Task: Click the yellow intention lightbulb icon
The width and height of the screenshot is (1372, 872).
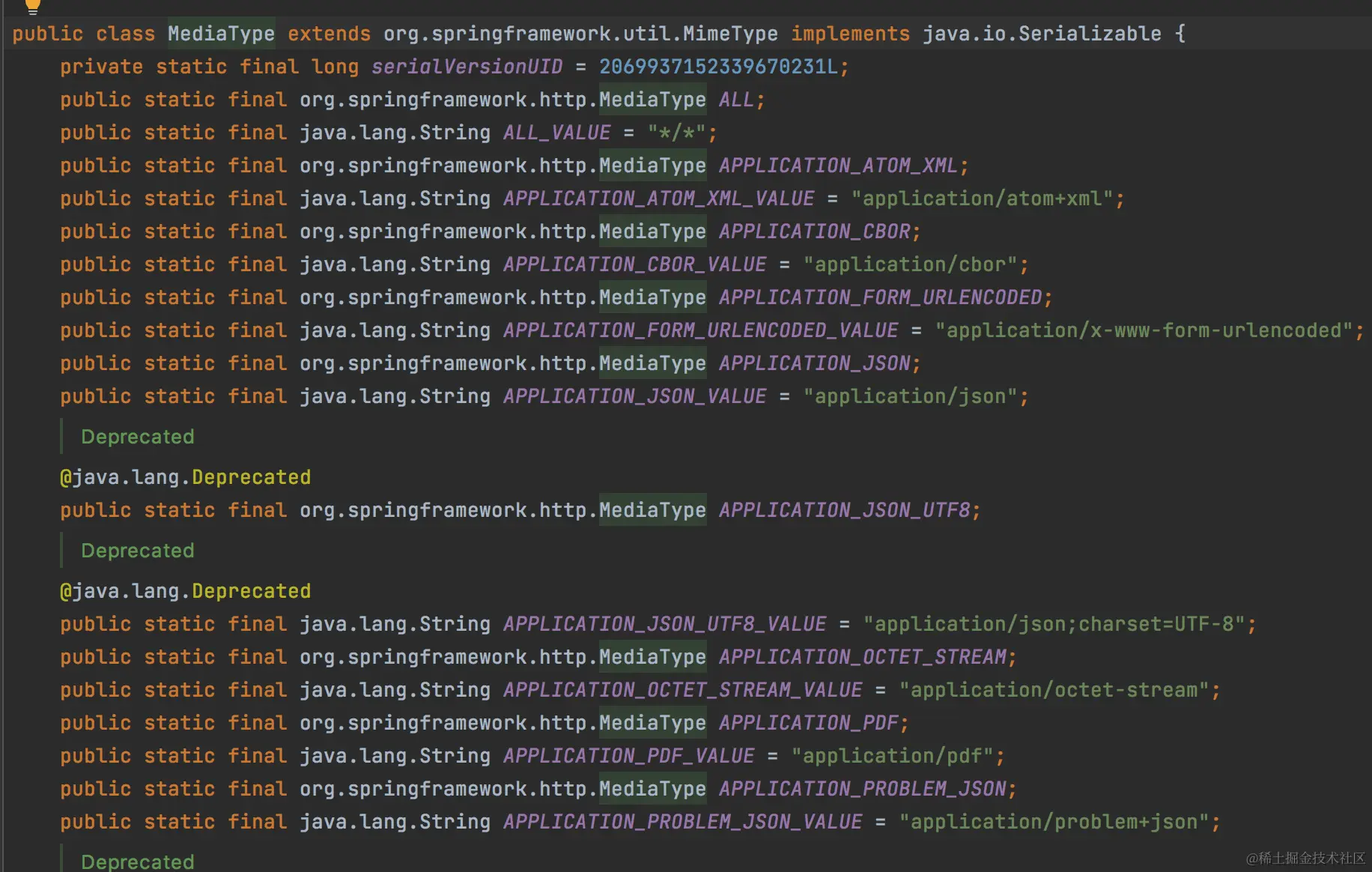Action: click(32, 6)
